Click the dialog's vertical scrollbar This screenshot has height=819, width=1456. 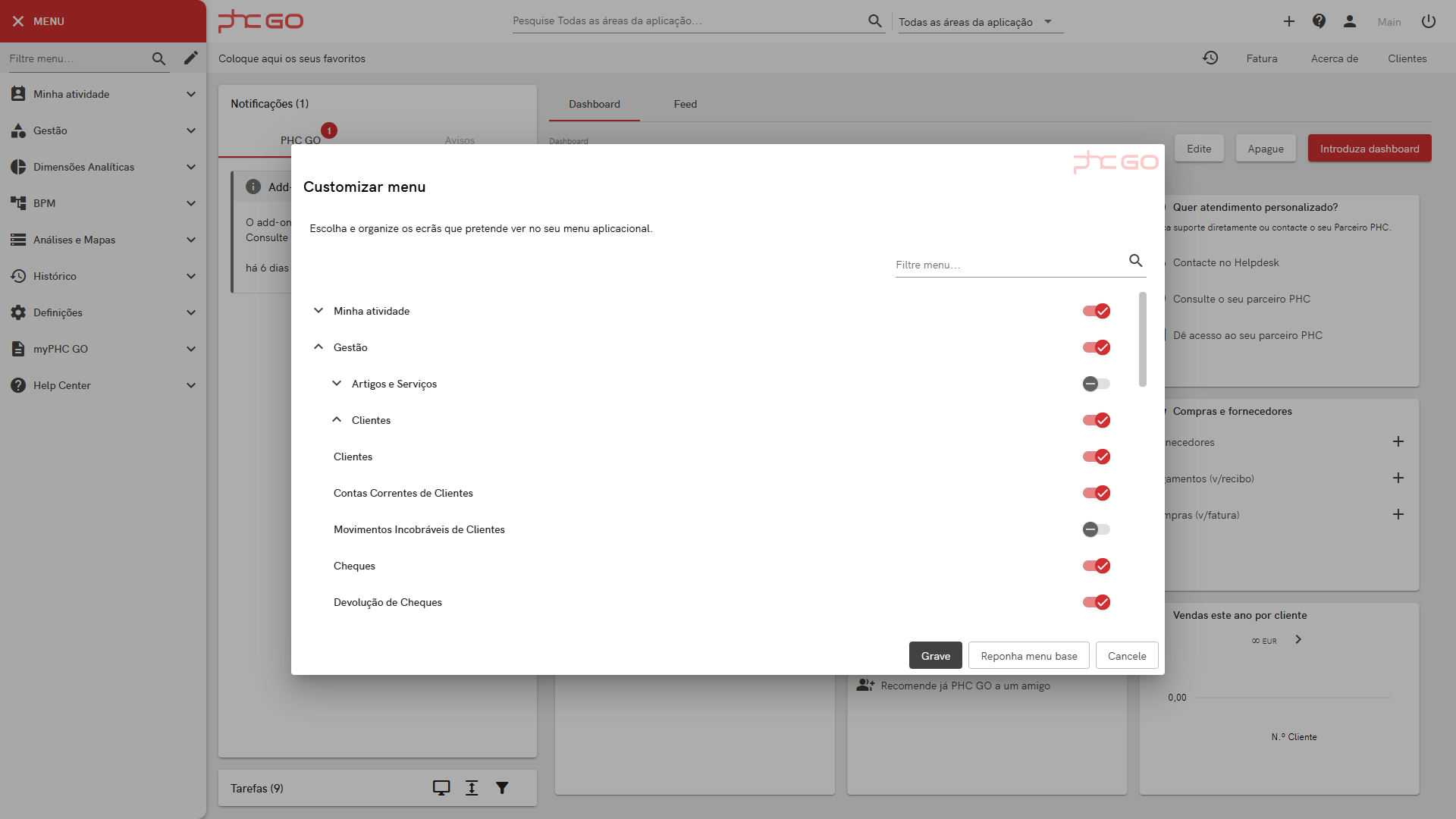pyautogui.click(x=1142, y=340)
